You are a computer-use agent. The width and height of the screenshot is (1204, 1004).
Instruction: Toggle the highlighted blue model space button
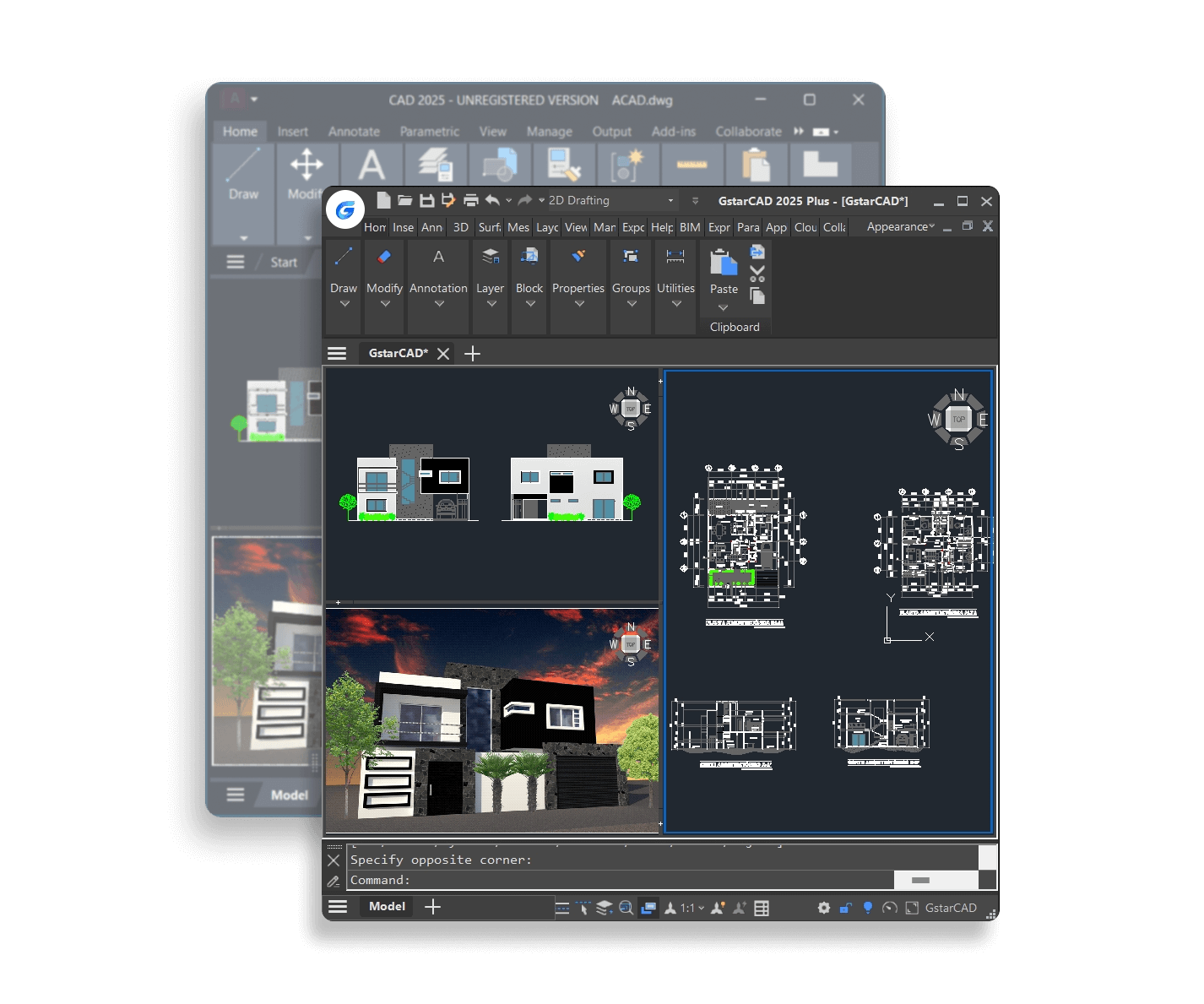(x=648, y=908)
